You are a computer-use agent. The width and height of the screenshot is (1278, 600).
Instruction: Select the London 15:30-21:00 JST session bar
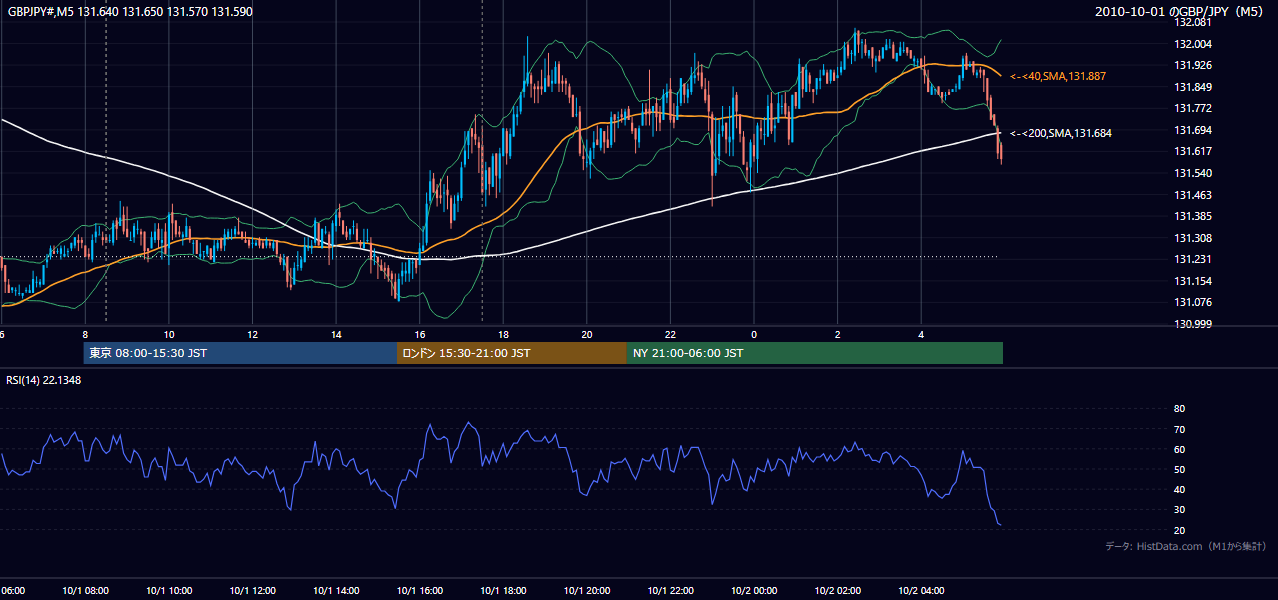point(512,353)
